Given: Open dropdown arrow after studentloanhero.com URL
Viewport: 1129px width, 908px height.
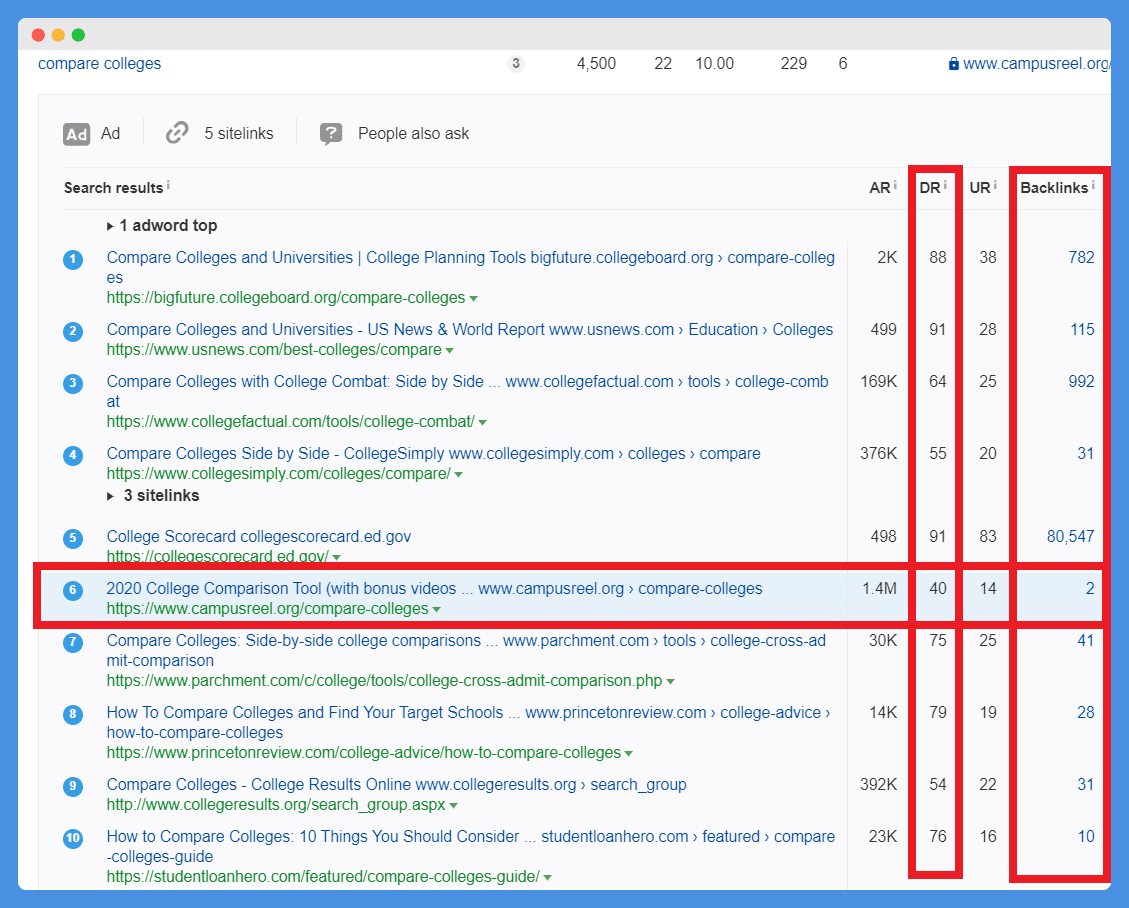Looking at the screenshot, I should (548, 878).
